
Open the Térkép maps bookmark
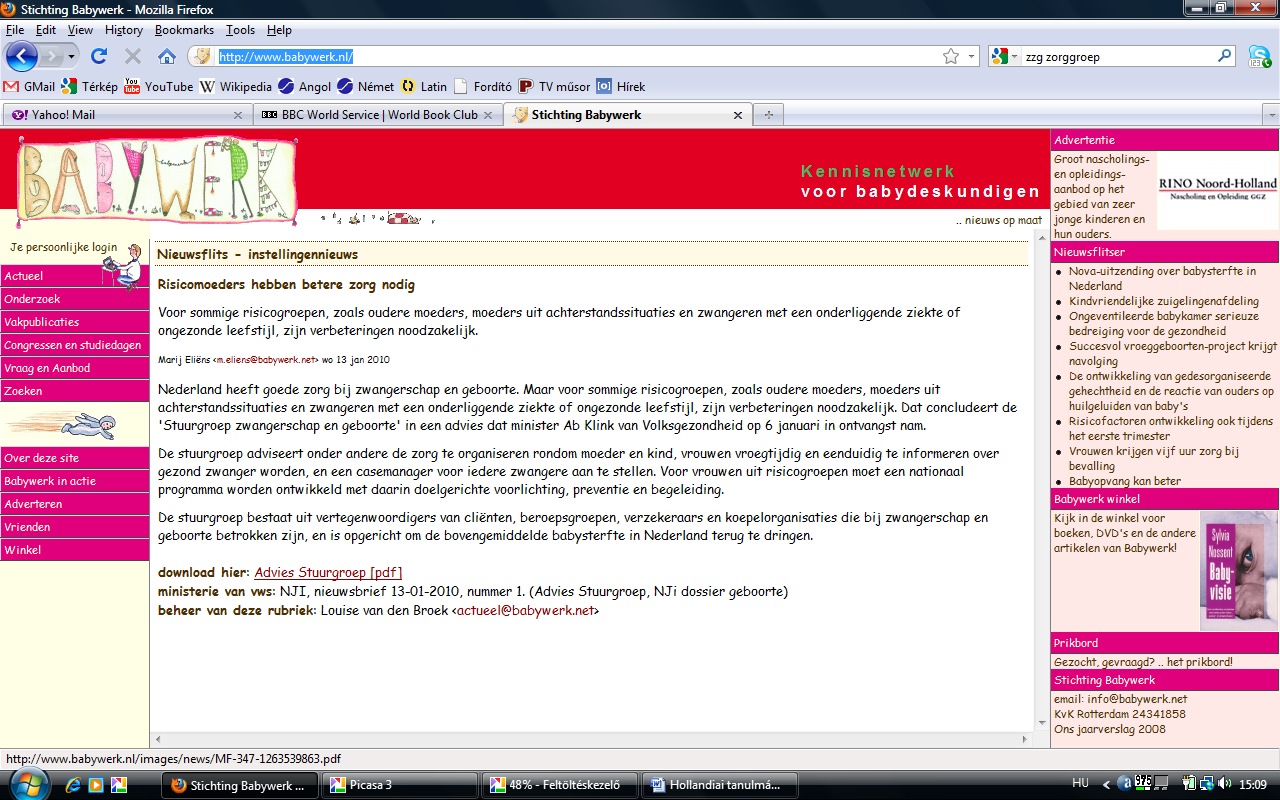tap(89, 87)
